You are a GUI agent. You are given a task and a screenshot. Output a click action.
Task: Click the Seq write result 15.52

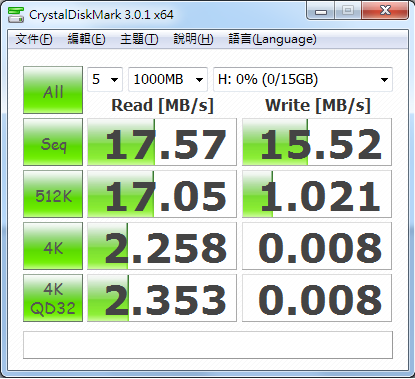tap(317, 142)
